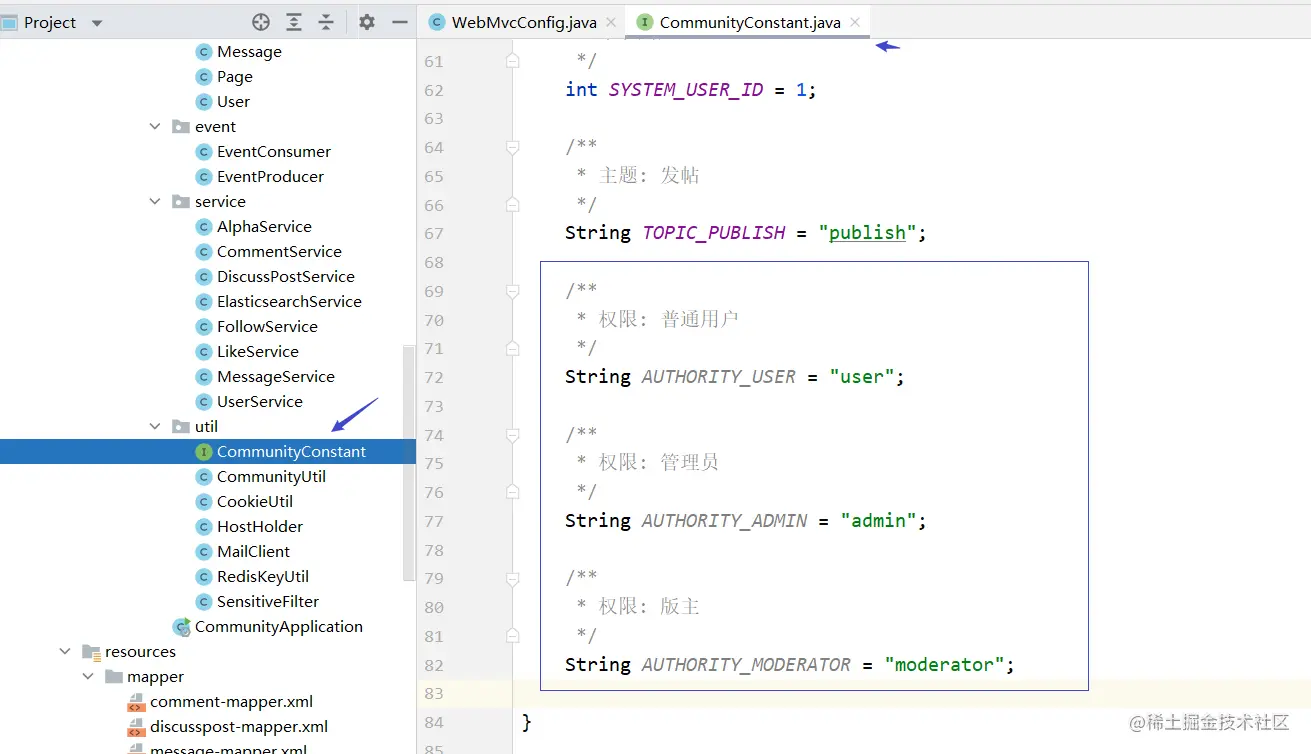This screenshot has width=1311, height=754.
Task: Click the Expand All icon in Project toolbar
Action: pyautogui.click(x=294, y=22)
